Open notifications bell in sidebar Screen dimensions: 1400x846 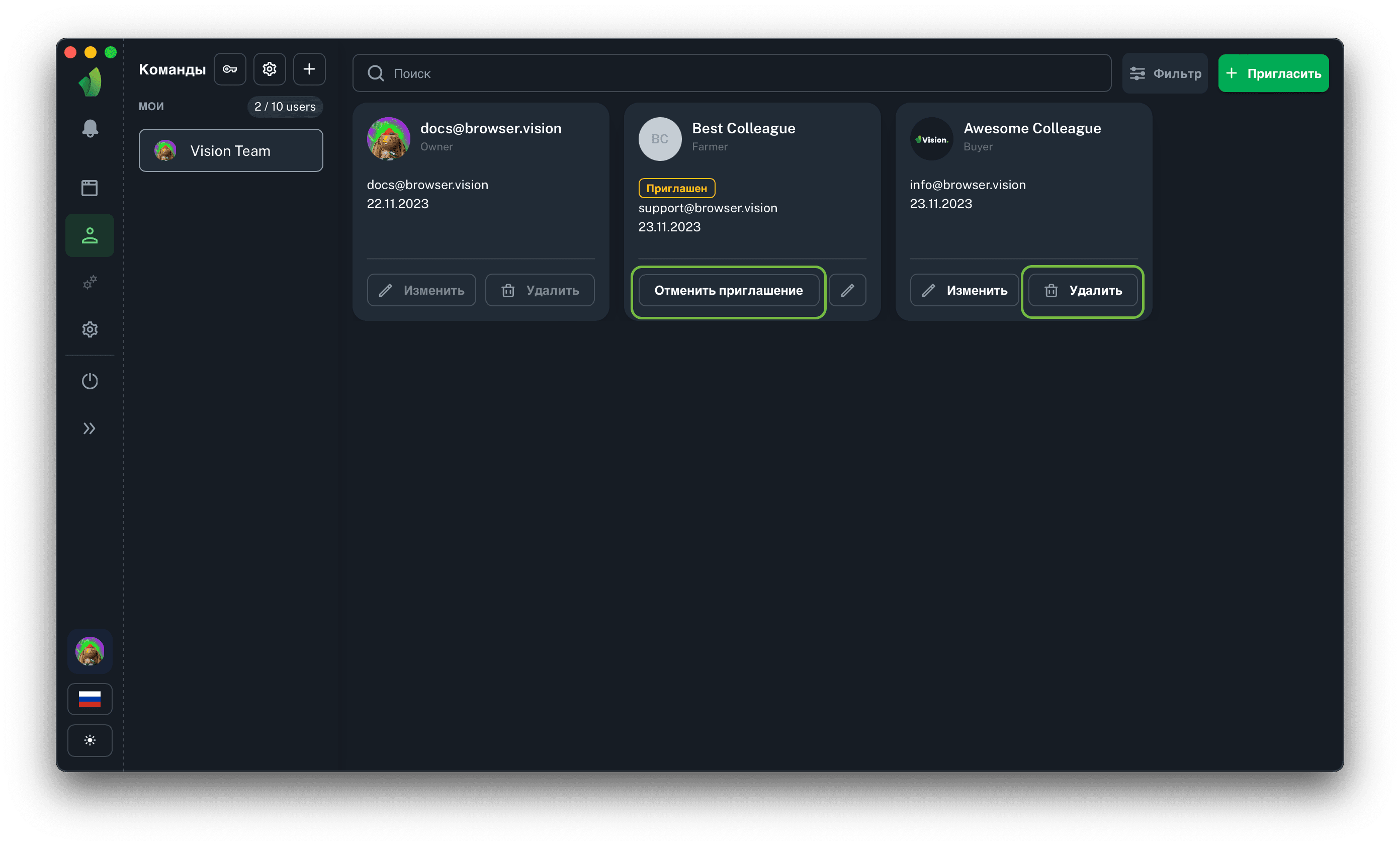pyautogui.click(x=90, y=128)
